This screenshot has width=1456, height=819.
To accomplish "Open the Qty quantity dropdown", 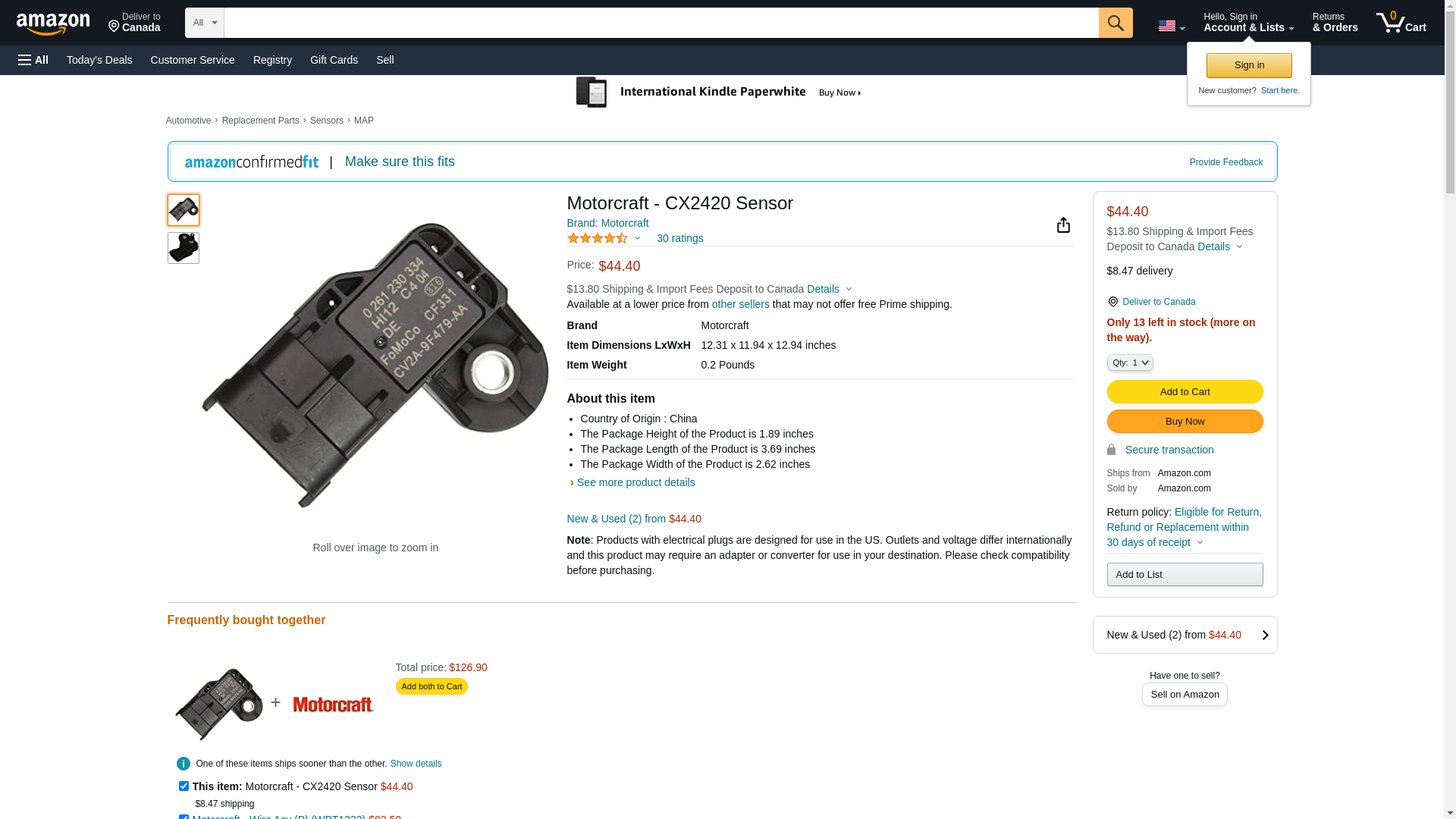I will [x=1129, y=362].
